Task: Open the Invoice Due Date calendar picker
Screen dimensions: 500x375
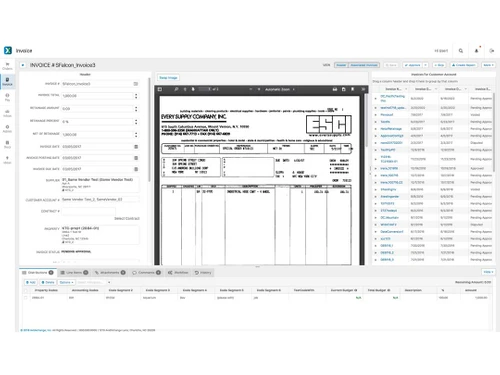Action: click(x=136, y=169)
